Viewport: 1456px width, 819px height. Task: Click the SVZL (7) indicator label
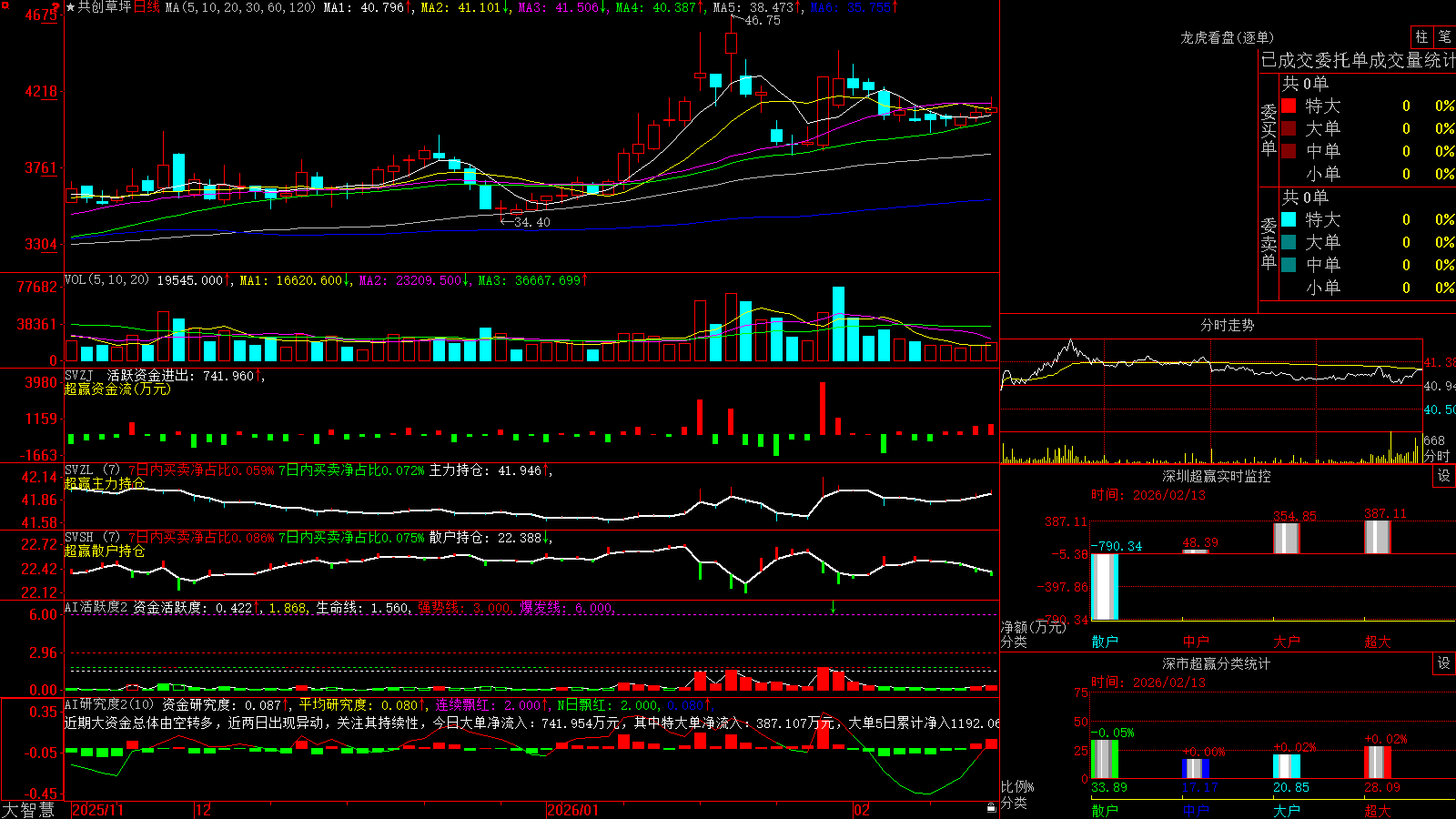[92, 470]
